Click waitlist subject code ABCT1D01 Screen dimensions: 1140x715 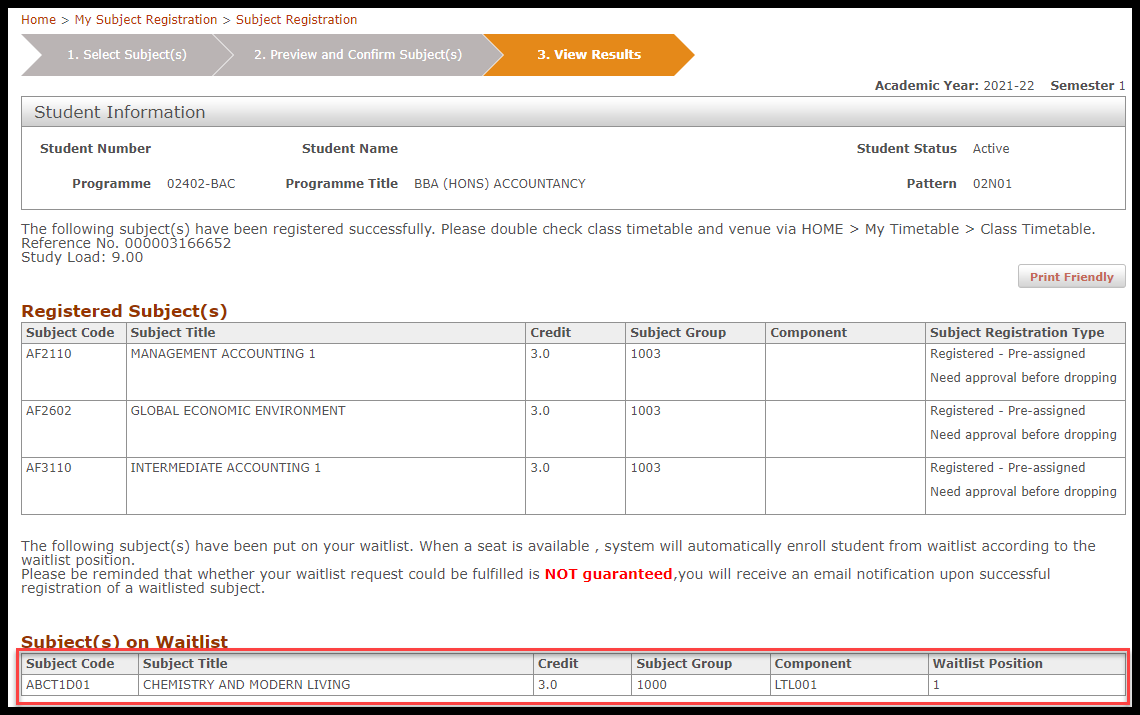58,684
